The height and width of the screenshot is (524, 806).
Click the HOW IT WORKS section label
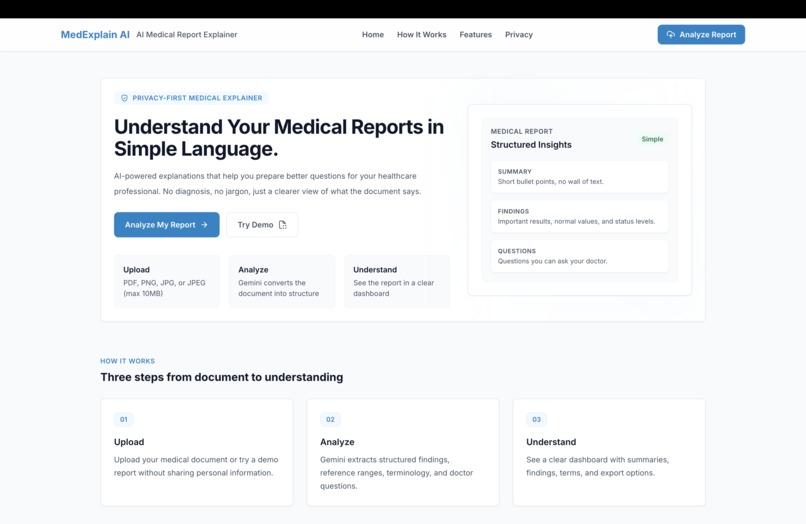[x=127, y=361]
